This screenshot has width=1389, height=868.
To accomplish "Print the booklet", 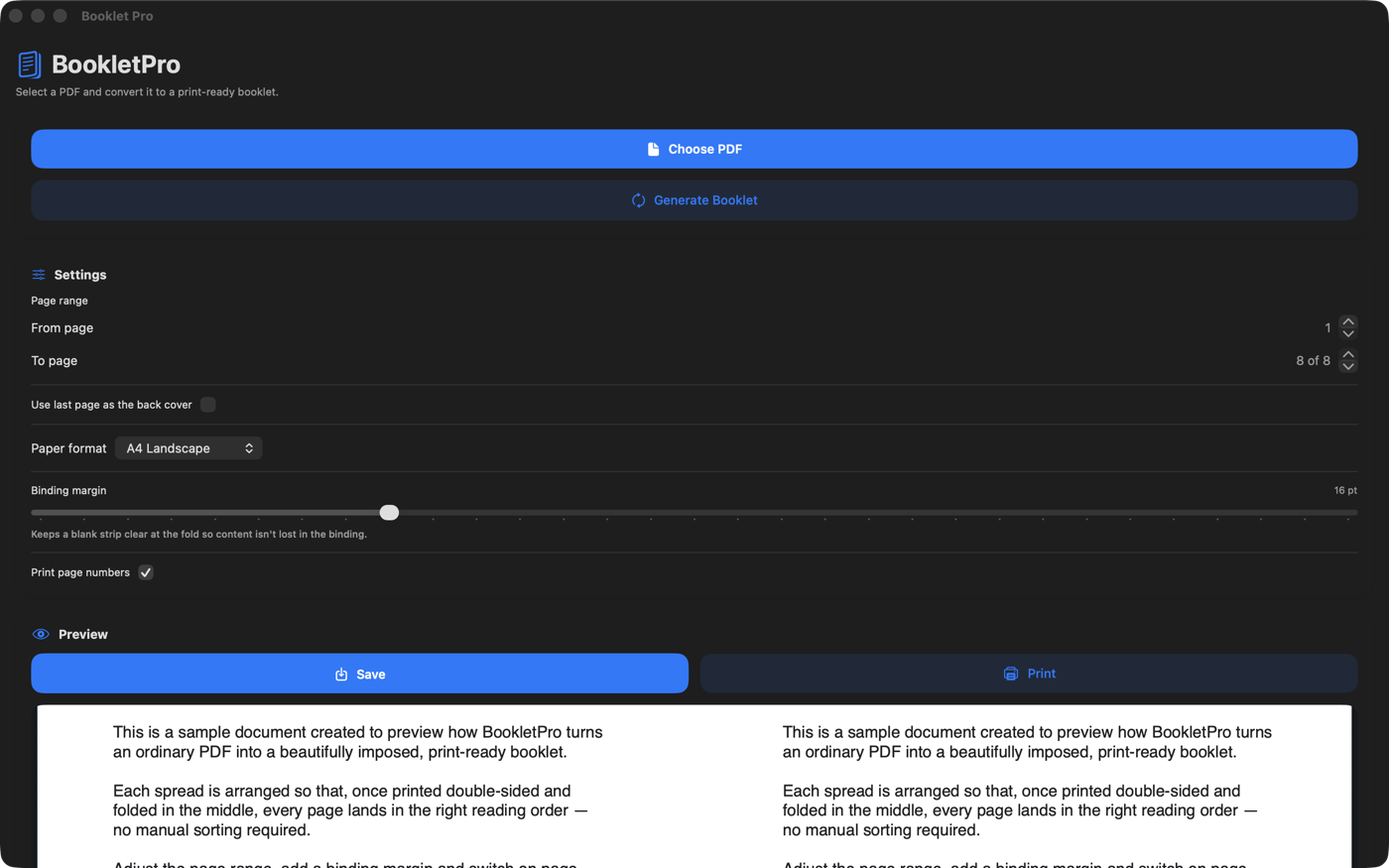I will pyautogui.click(x=1029, y=674).
